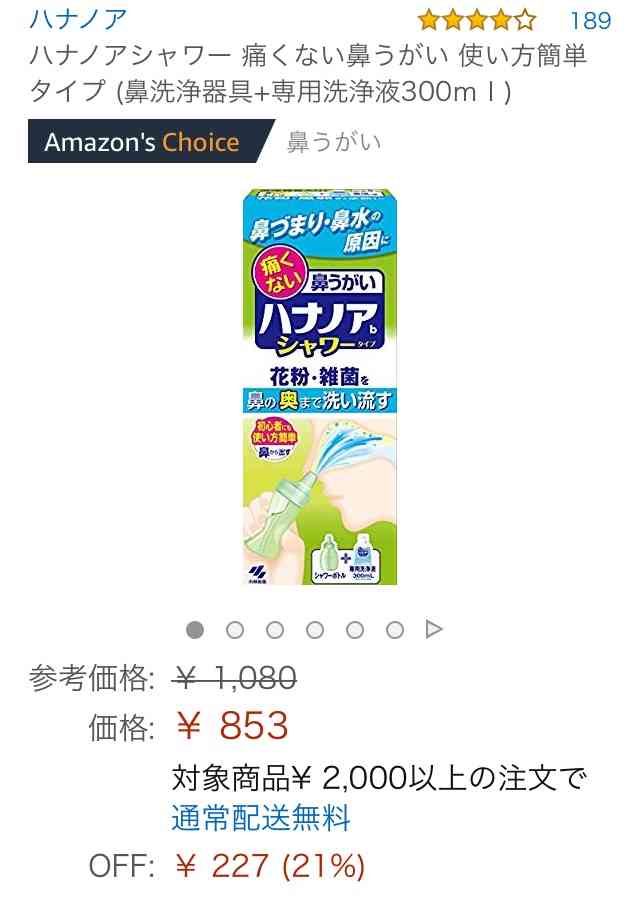Screen dimensions: 640x899
Task: Select the third image carousel dot
Action: tap(275, 630)
